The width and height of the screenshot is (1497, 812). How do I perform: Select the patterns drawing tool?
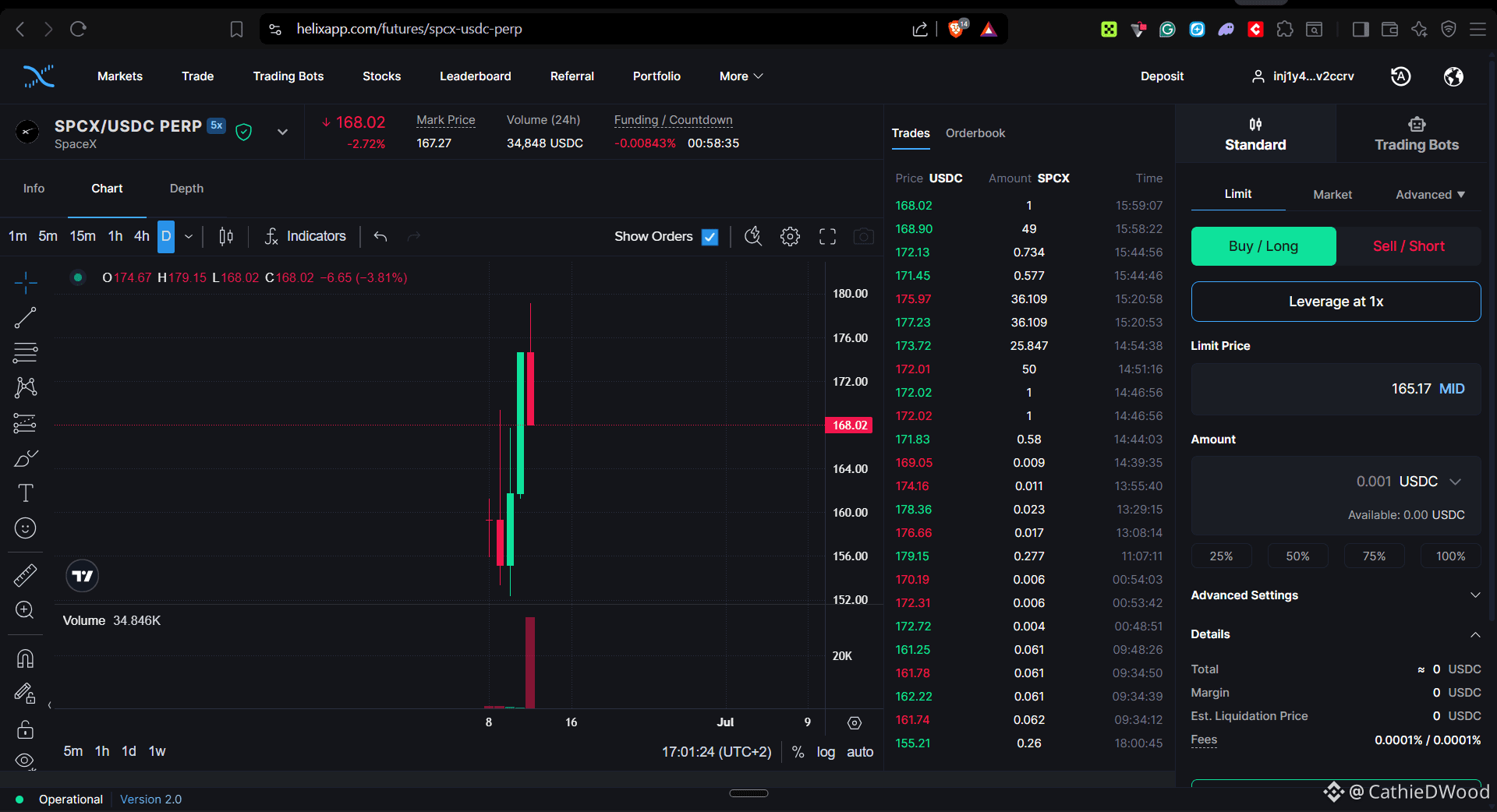pos(25,387)
